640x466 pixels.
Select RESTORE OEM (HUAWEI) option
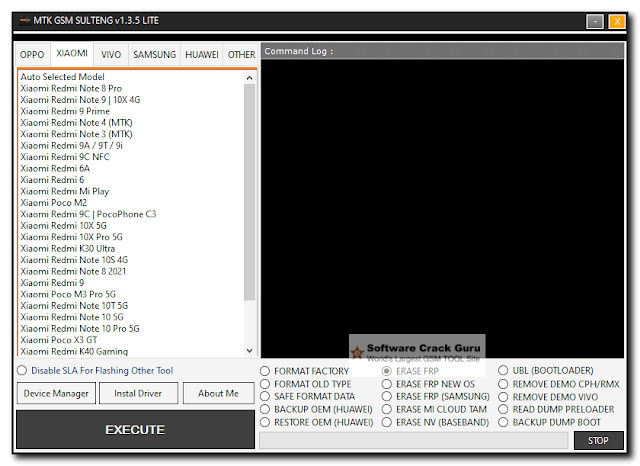click(x=317, y=422)
